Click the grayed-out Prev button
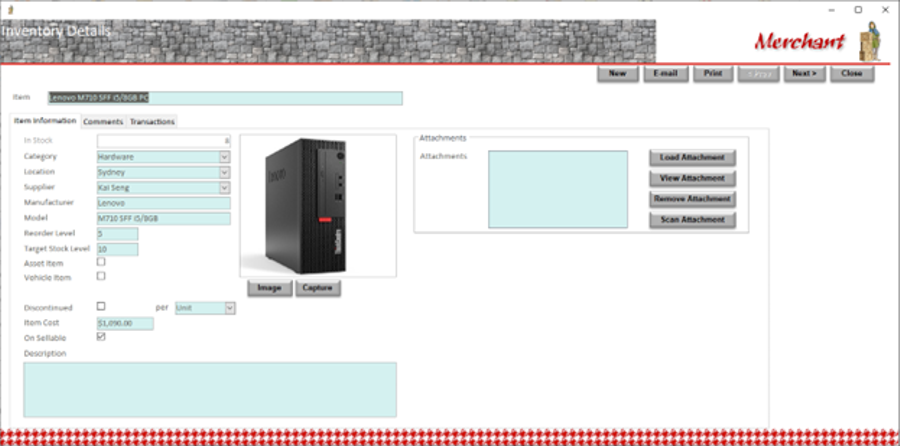 click(x=758, y=73)
